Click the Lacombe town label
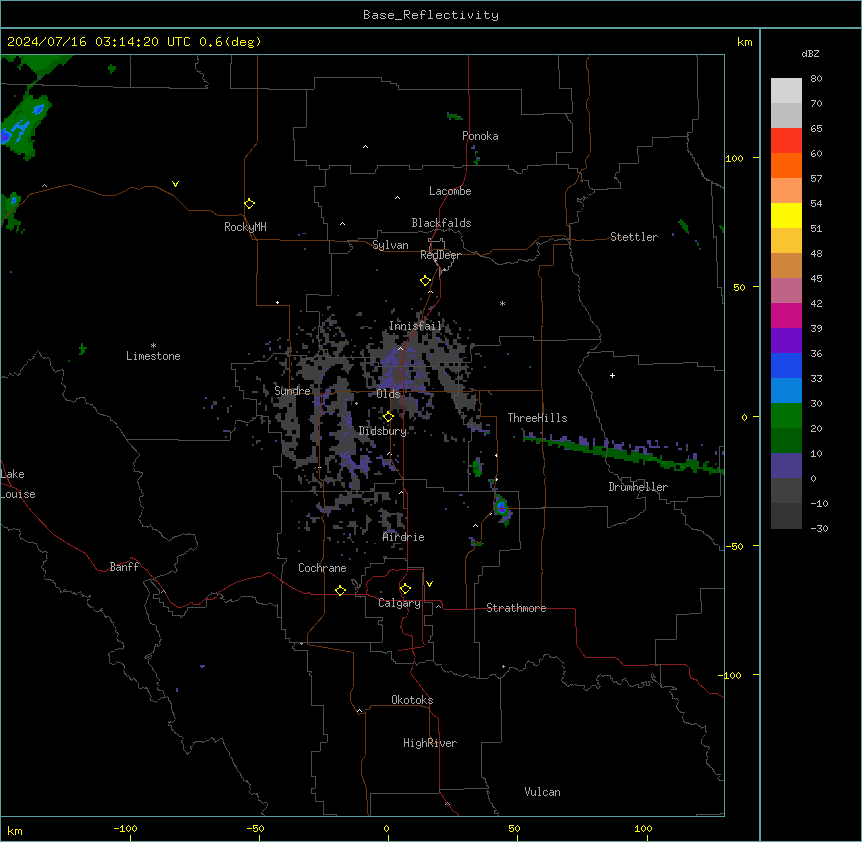The image size is (862, 842). (x=450, y=191)
